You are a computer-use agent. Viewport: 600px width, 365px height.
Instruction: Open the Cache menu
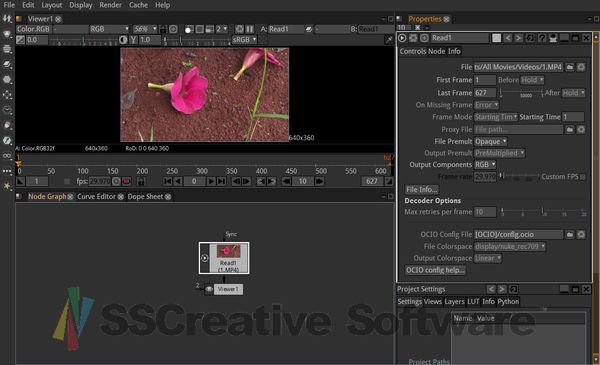[138, 5]
